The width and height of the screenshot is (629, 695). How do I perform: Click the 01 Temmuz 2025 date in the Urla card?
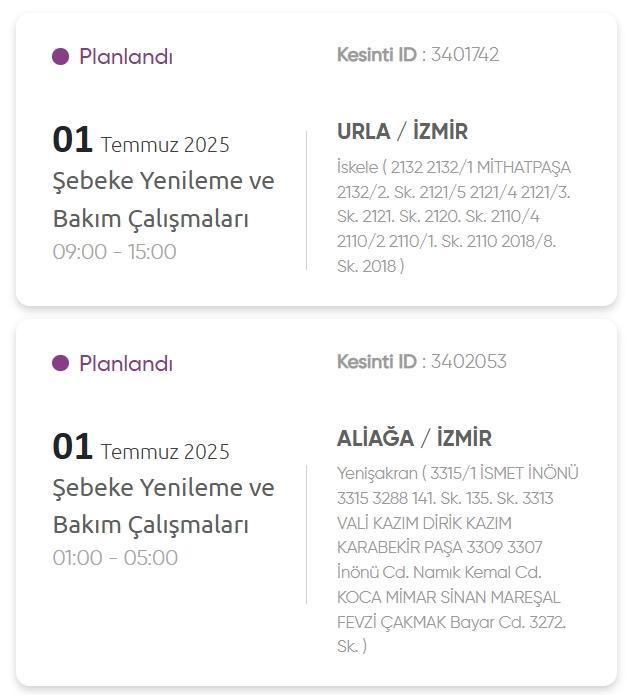point(141,140)
